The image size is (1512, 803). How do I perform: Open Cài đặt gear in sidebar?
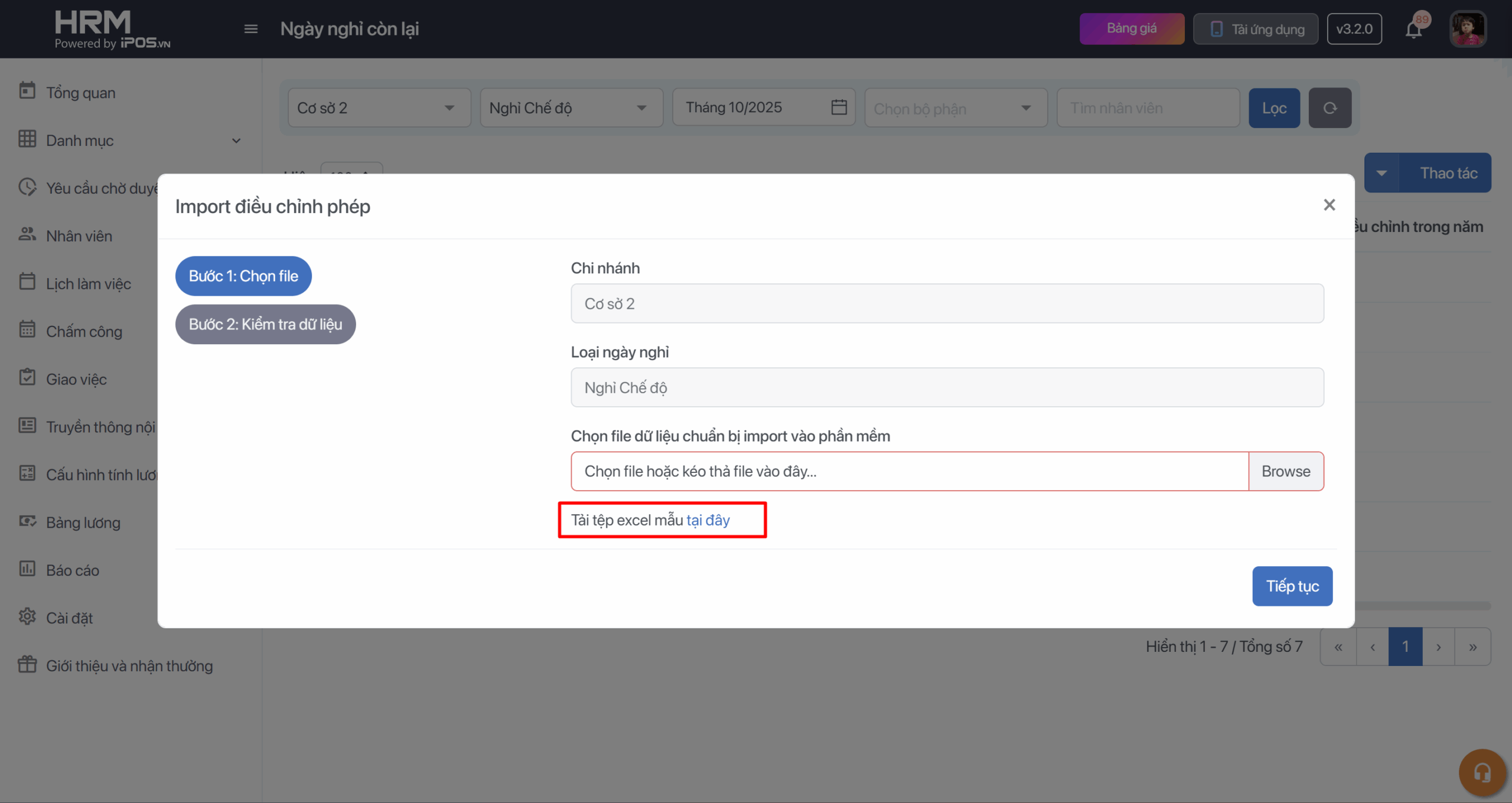(x=69, y=618)
